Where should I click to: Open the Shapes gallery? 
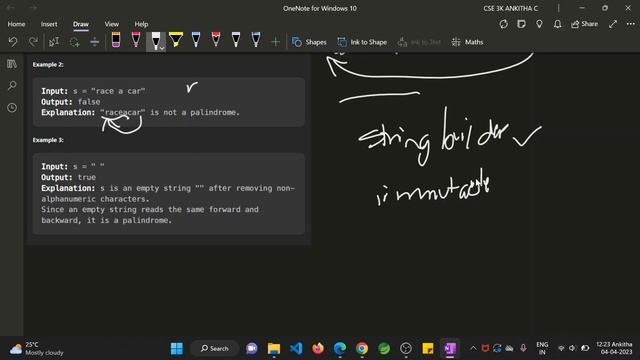tap(309, 42)
